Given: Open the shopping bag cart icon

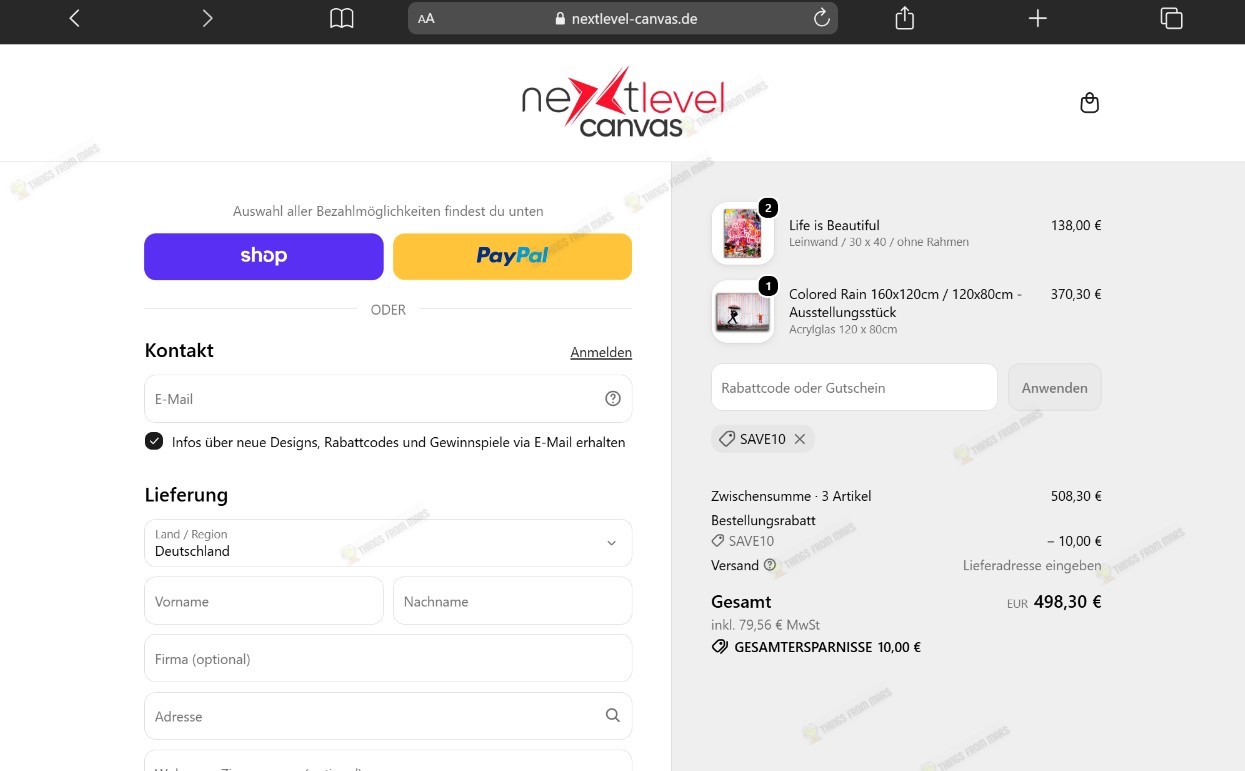Looking at the screenshot, I should 1090,103.
